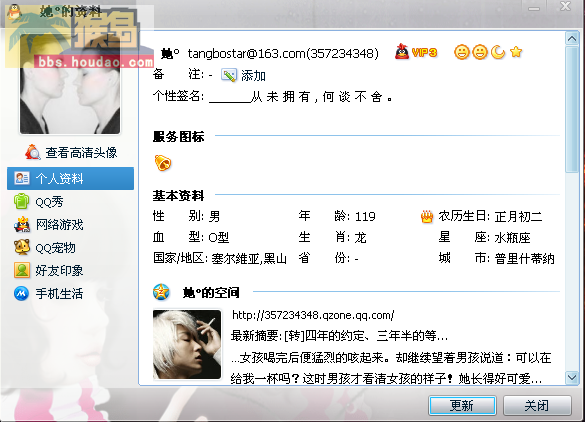Screen dimensions: 585x422
Task: Click the zodiac value 龙
Action: click(360, 238)
